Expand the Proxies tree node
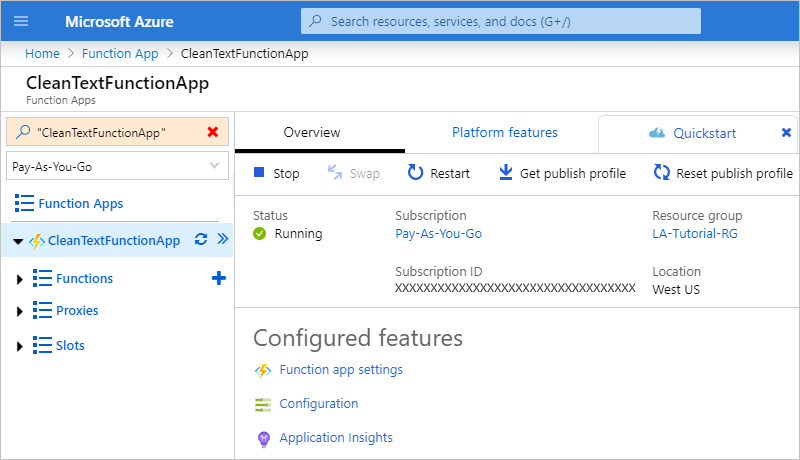This screenshot has width=800, height=460. point(20,311)
